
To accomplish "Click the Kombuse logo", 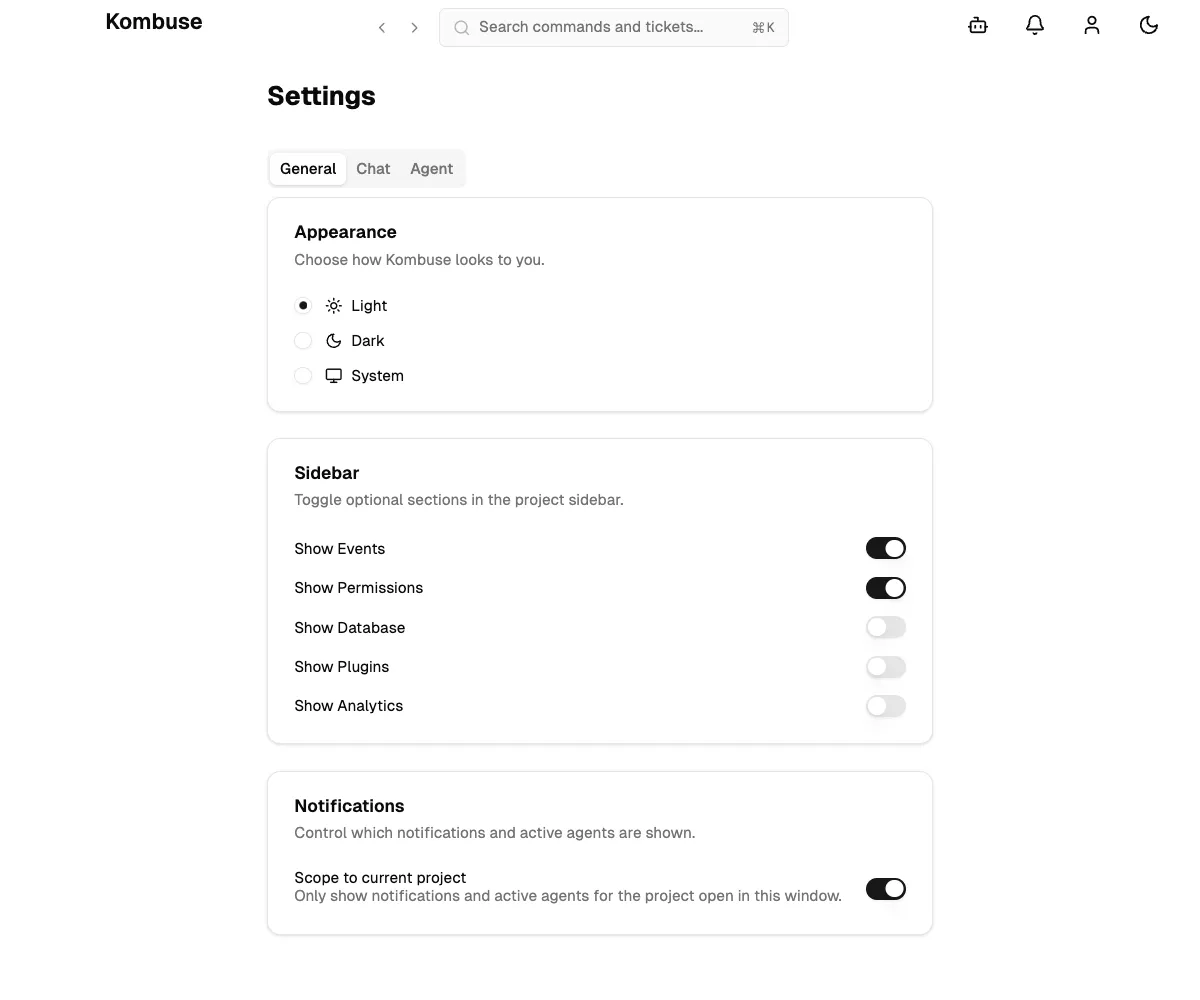I will pyautogui.click(x=154, y=21).
